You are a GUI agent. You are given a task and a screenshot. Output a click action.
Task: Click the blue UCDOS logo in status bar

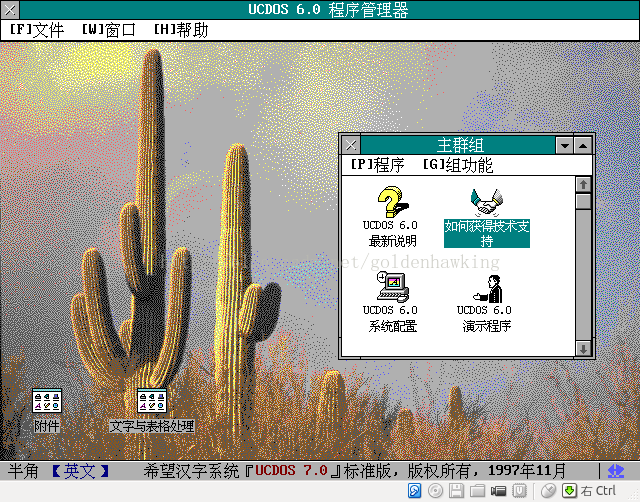pyautogui.click(x=616, y=471)
